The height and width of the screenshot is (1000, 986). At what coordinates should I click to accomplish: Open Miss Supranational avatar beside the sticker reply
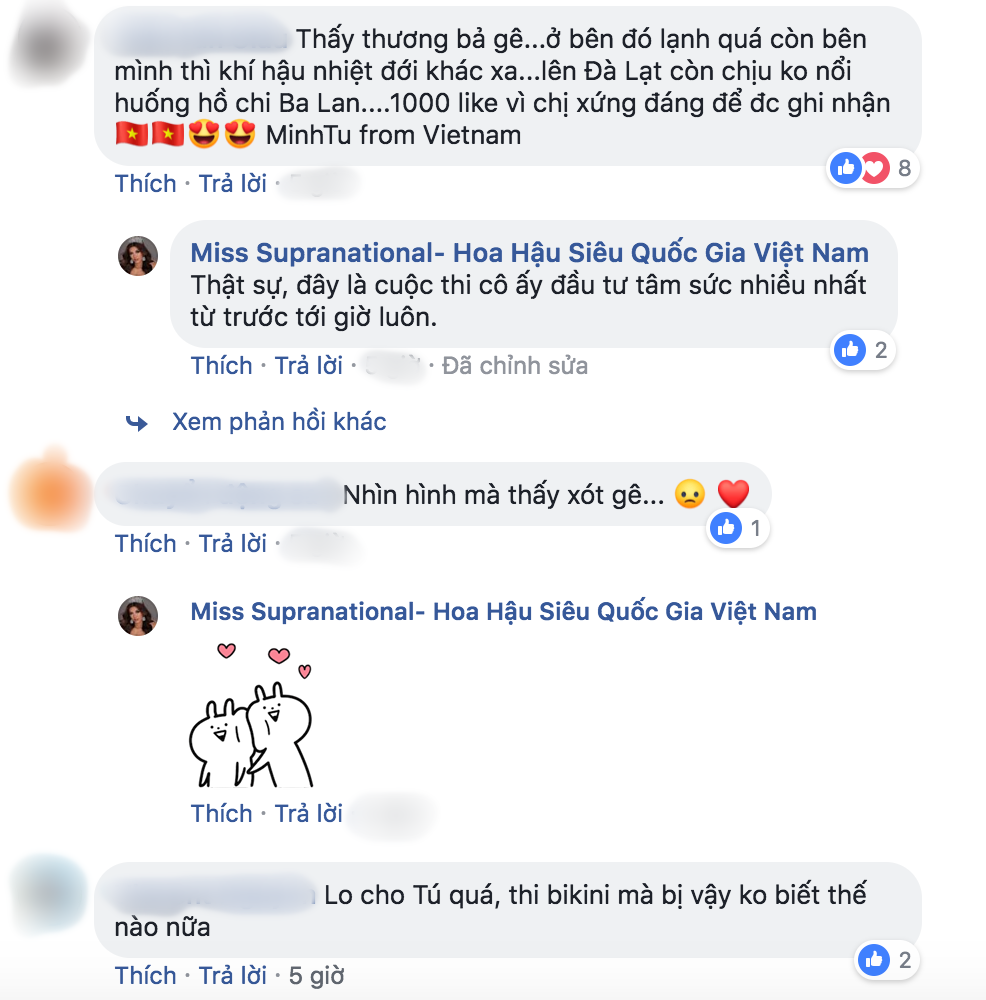[138, 616]
